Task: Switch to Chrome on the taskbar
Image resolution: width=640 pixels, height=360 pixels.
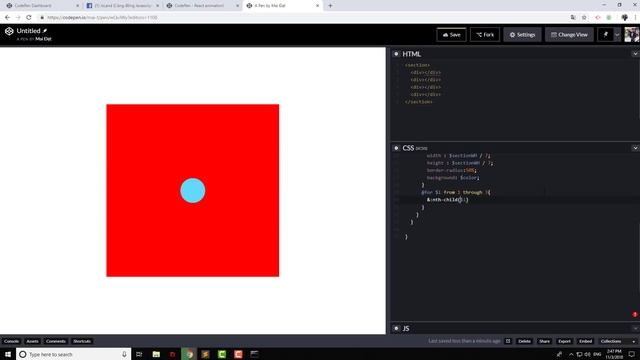Action: (189, 354)
